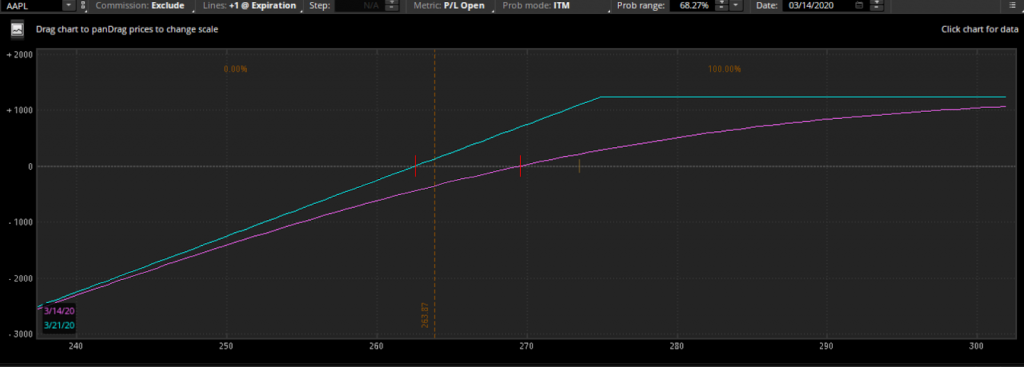Click the small orange tick near 273
This screenshot has width=1024, height=367.
coord(579,166)
